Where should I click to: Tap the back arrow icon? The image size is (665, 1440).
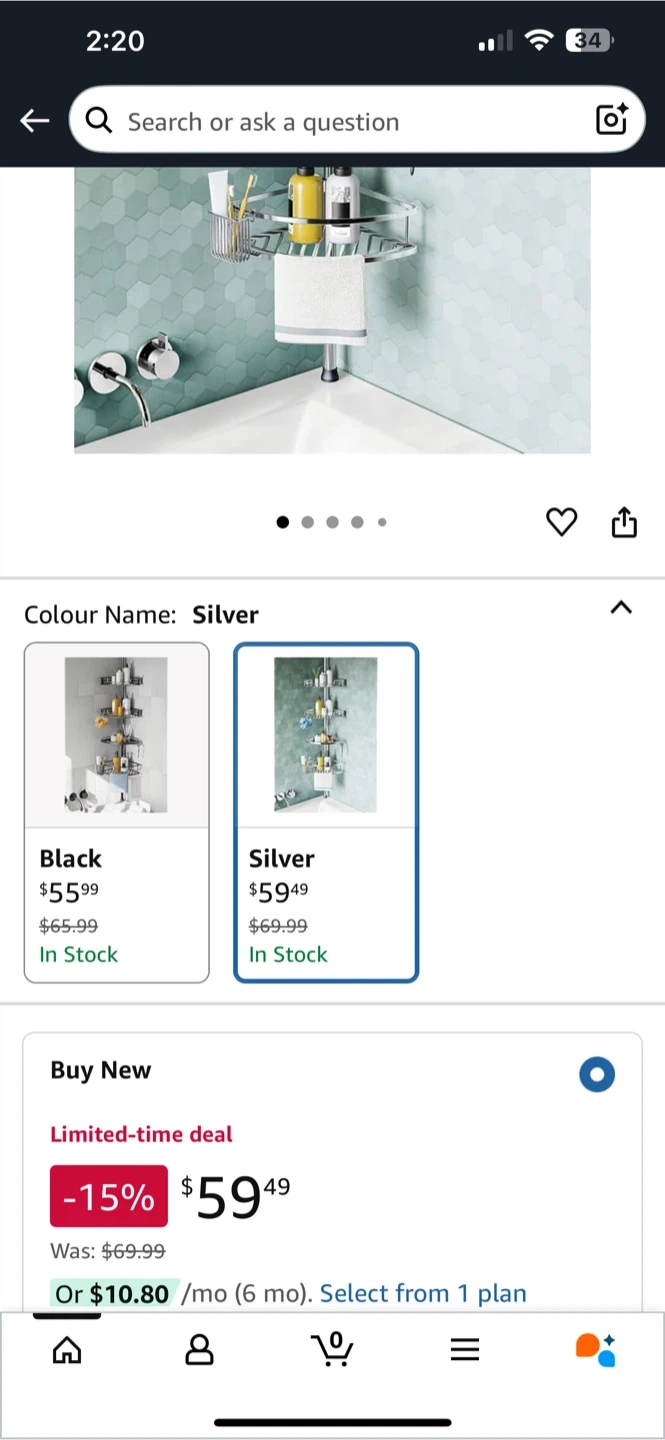34,121
